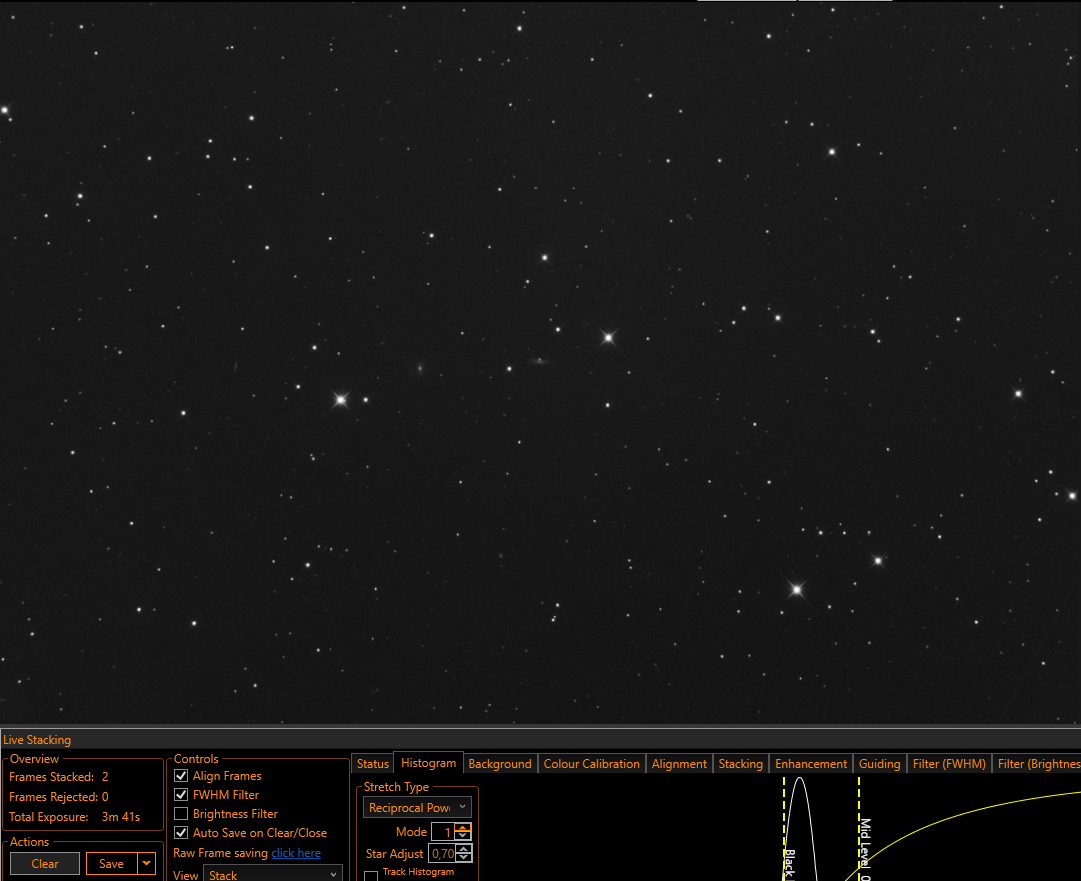Screen dimensions: 1081x881
Task: Open the Background tab
Action: pos(500,764)
